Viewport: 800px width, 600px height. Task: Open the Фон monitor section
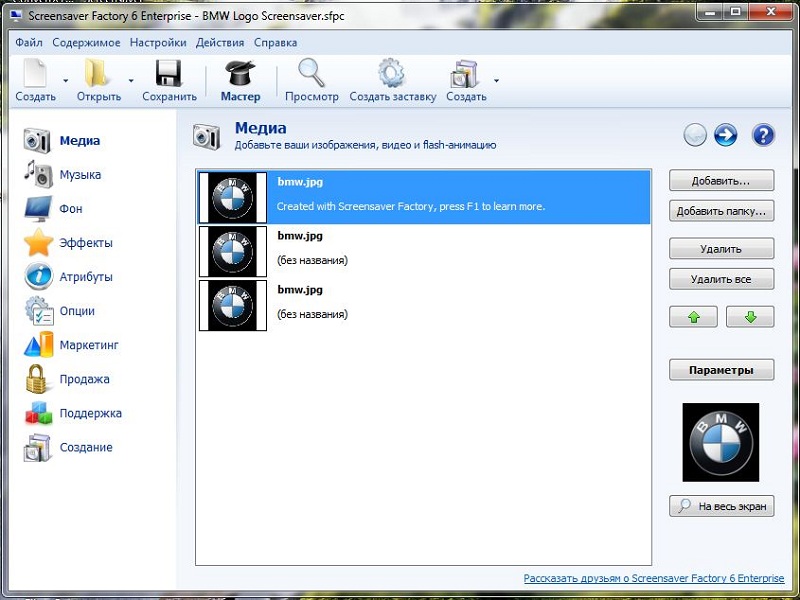38,209
